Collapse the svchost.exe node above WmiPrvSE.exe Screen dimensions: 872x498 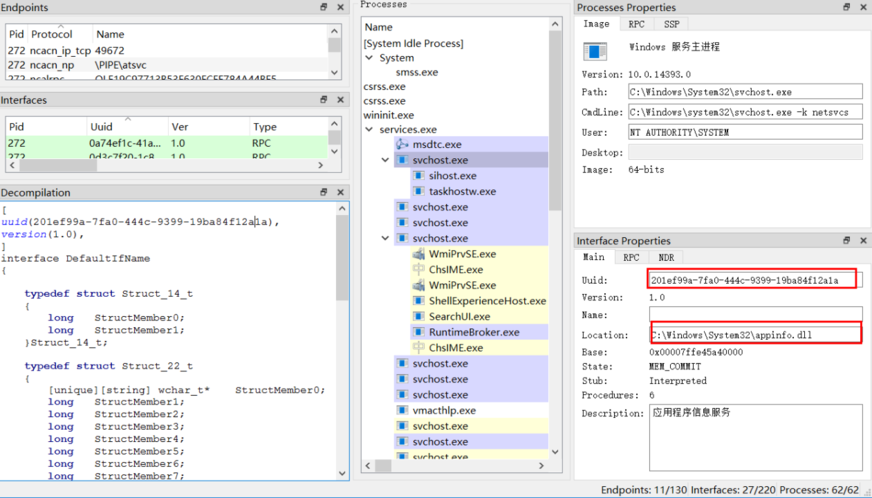click(x=385, y=238)
